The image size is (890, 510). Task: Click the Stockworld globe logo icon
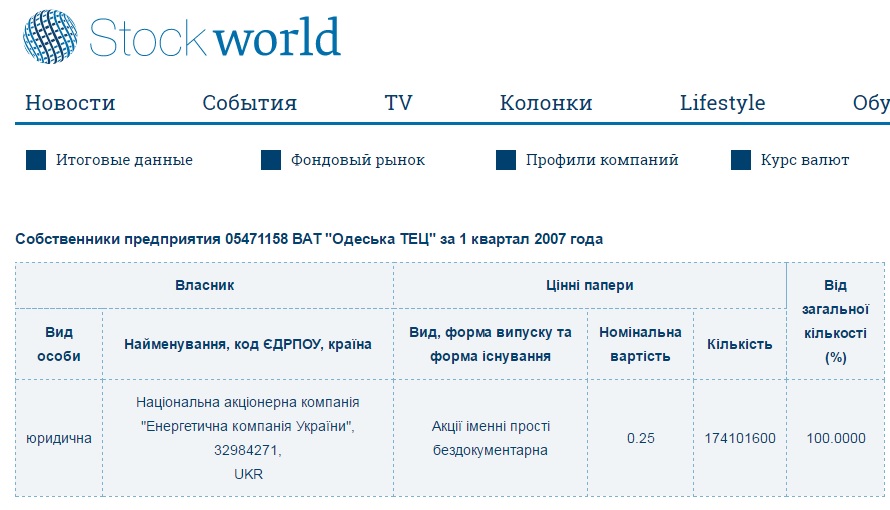click(51, 37)
